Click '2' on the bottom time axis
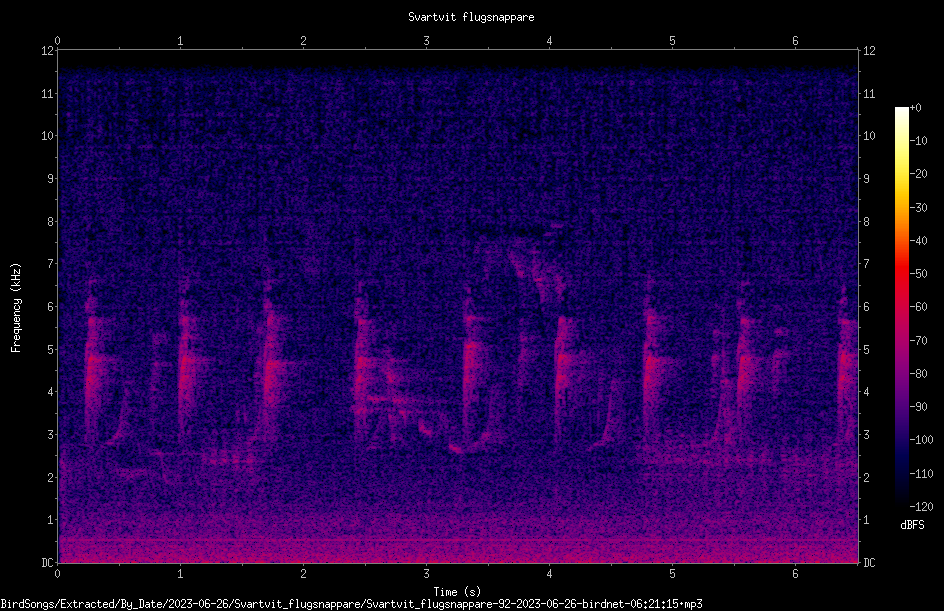This screenshot has height=611, width=944. (x=303, y=574)
